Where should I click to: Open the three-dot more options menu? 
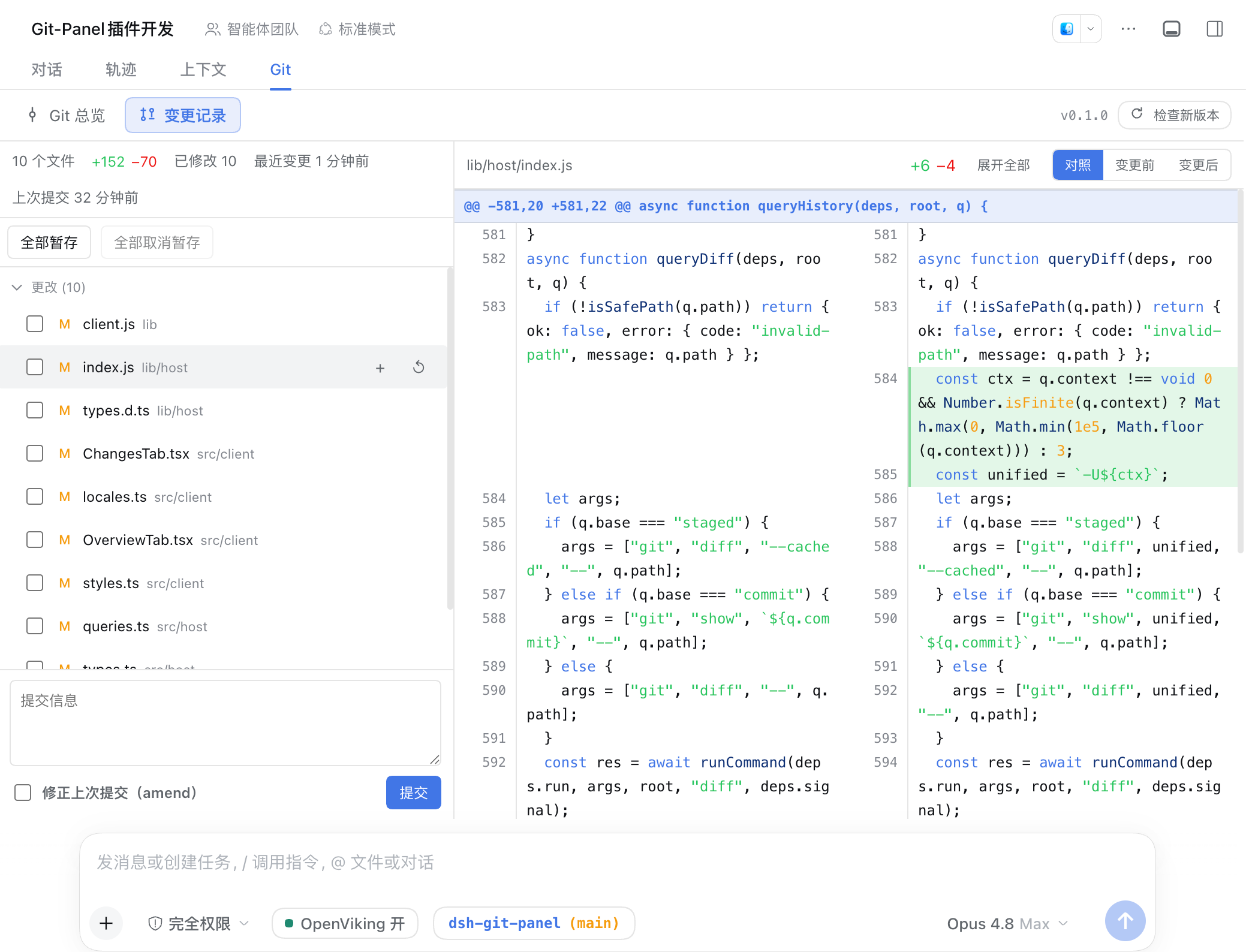coord(1128,29)
